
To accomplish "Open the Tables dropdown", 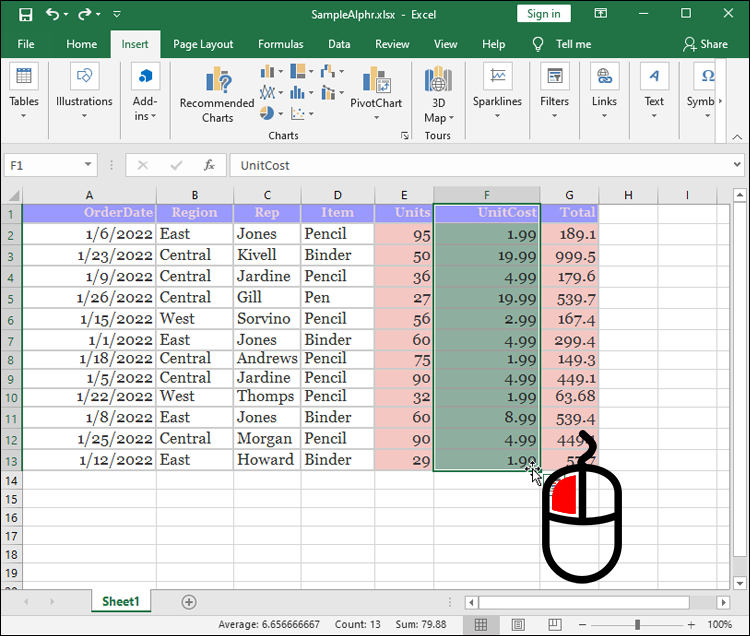I will tap(24, 92).
